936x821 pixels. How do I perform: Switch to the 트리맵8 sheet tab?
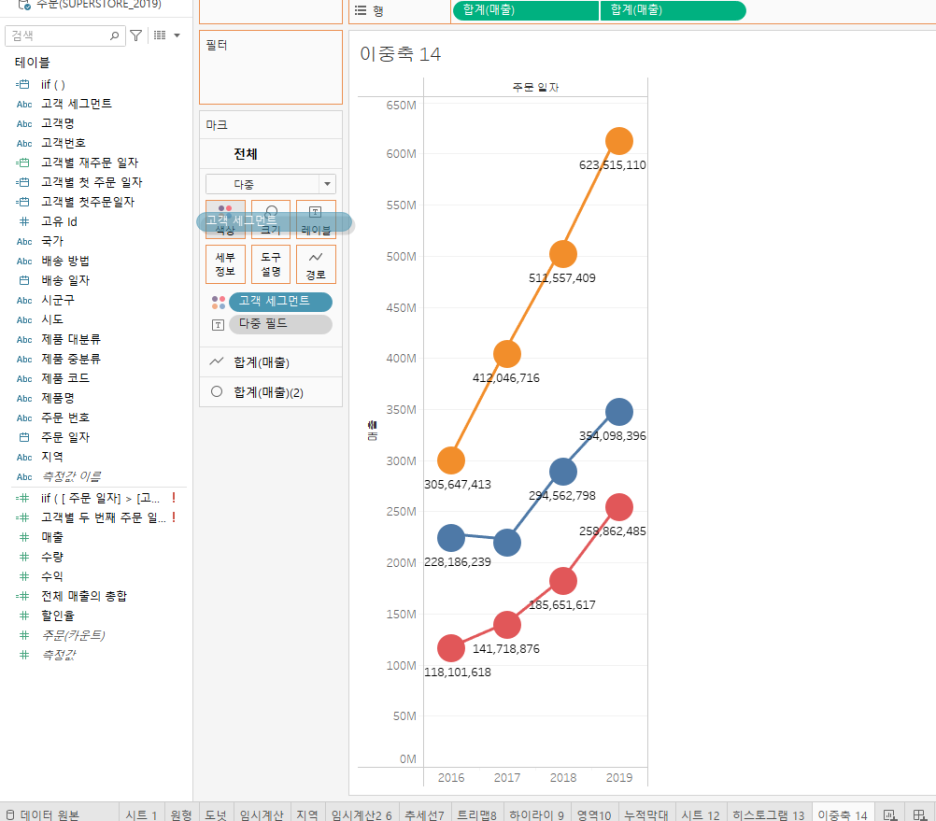pos(476,814)
